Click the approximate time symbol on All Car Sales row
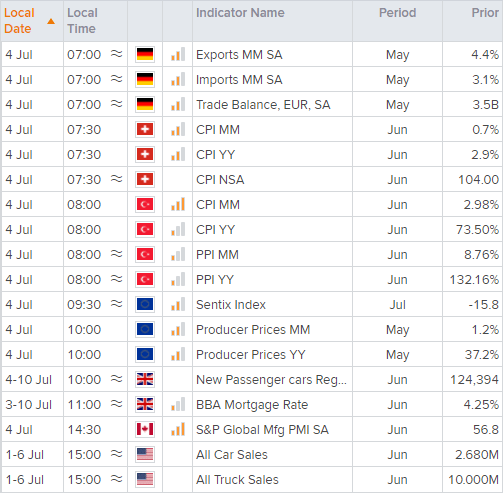This screenshot has width=503, height=493. pos(117,453)
